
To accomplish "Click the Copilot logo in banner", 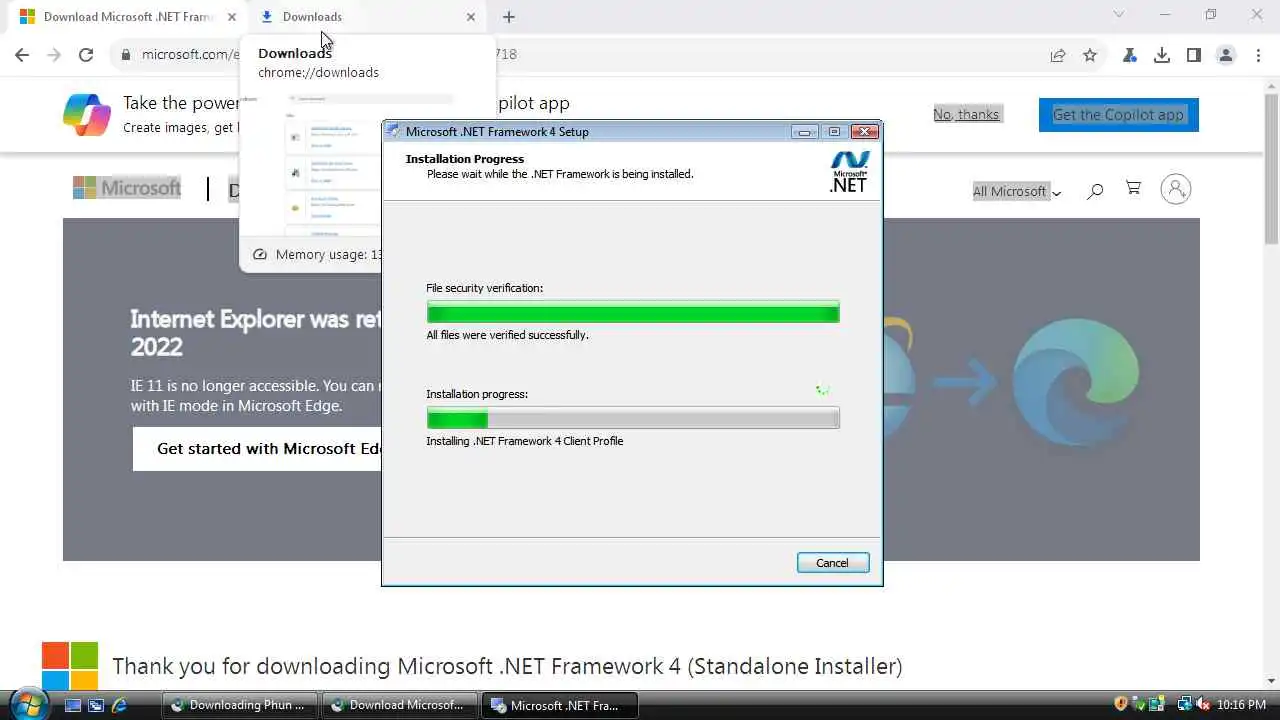I will 87,114.
